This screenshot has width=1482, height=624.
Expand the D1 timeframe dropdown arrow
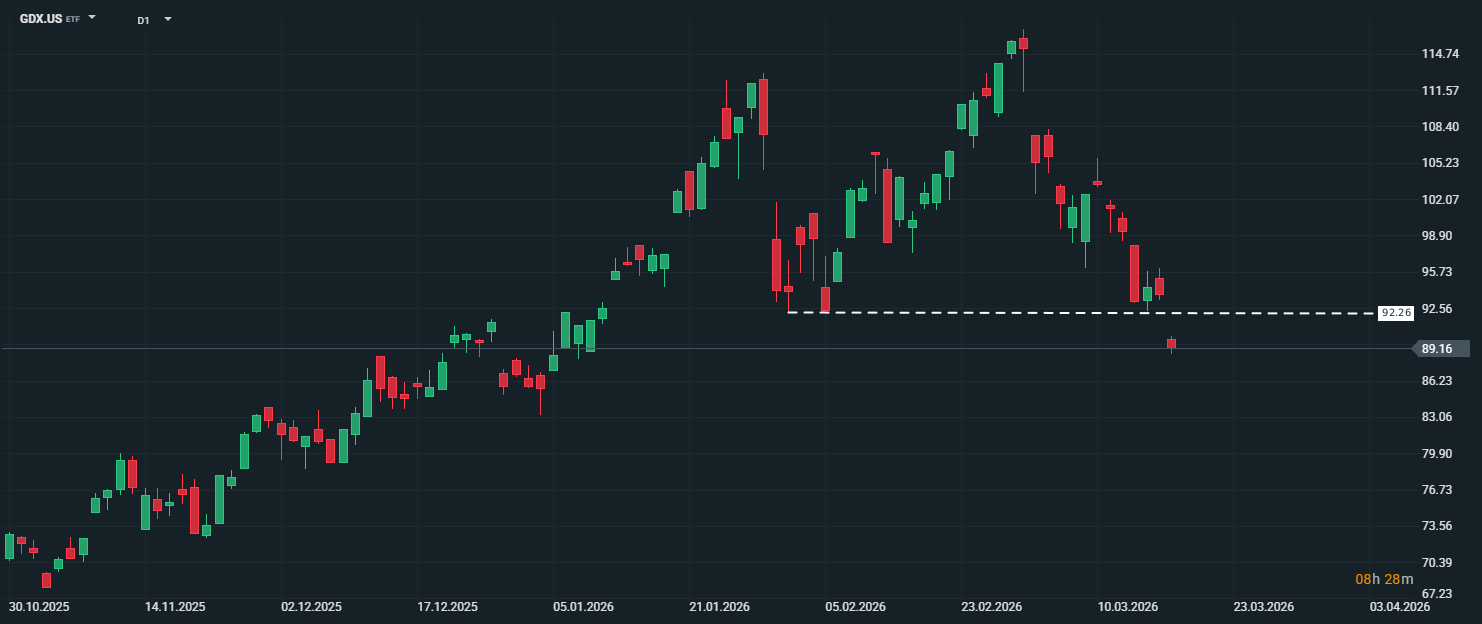[167, 19]
